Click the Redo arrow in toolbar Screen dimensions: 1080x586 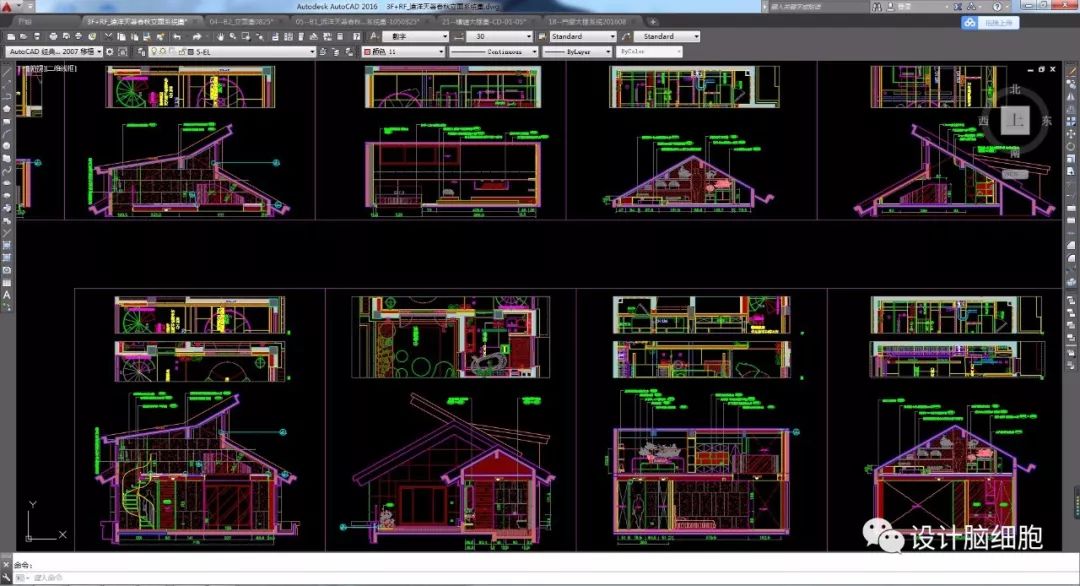point(197,36)
